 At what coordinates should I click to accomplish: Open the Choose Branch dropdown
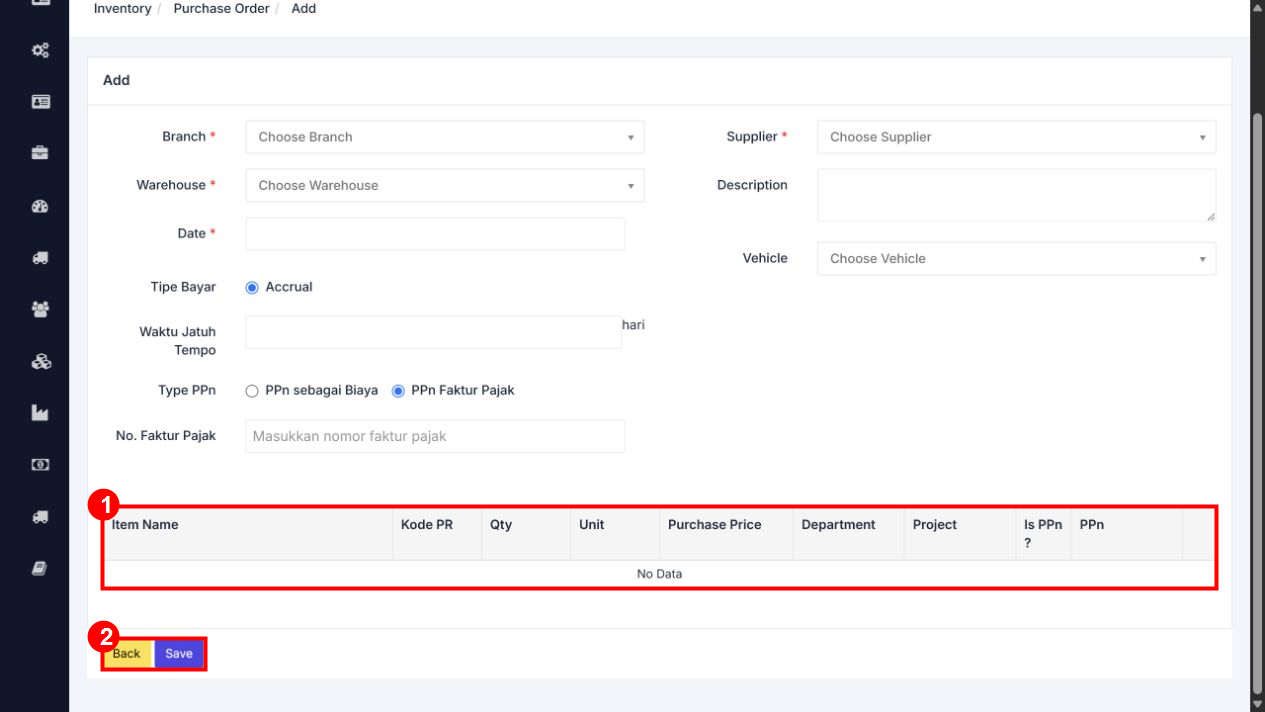coord(445,137)
